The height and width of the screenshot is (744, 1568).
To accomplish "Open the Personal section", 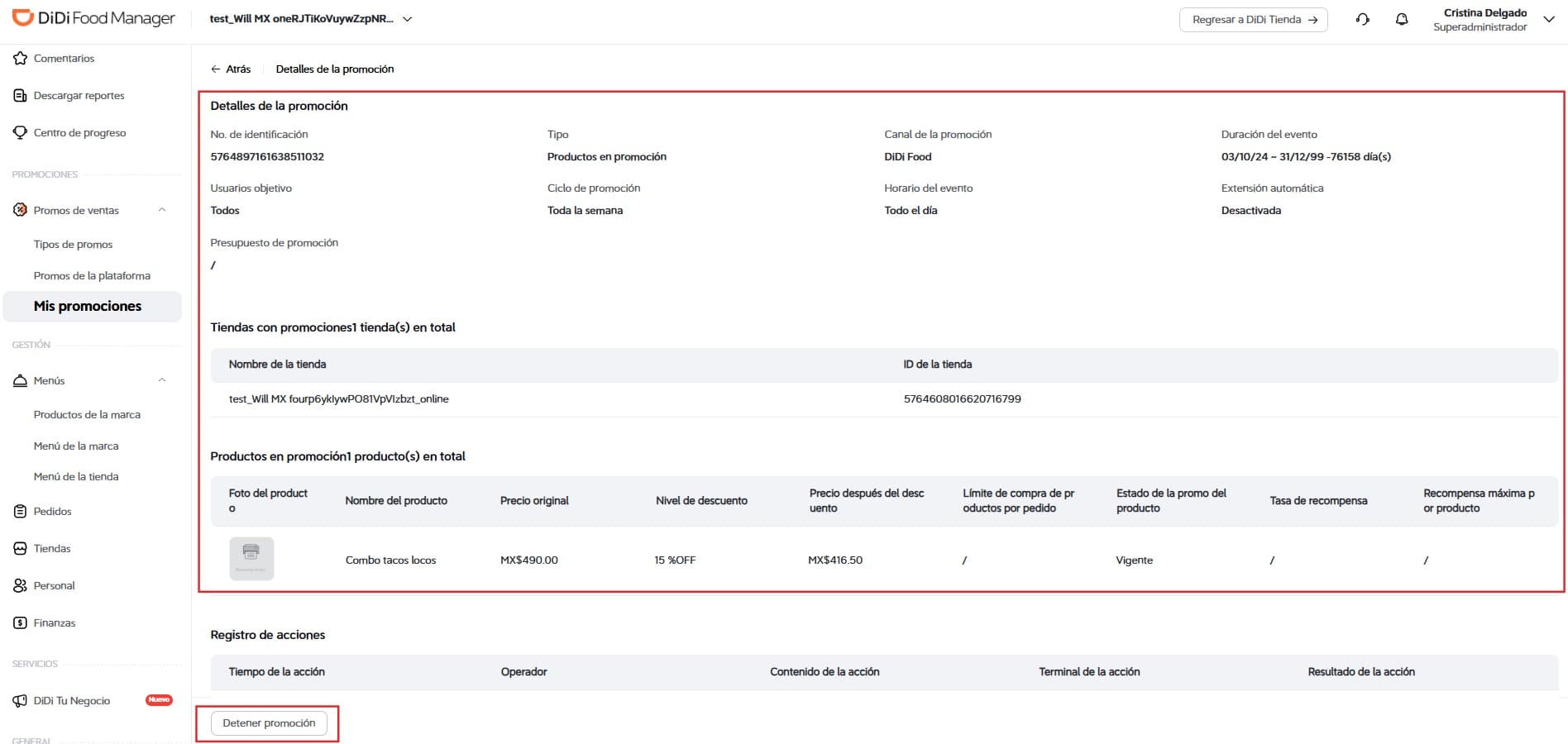I will [54, 585].
